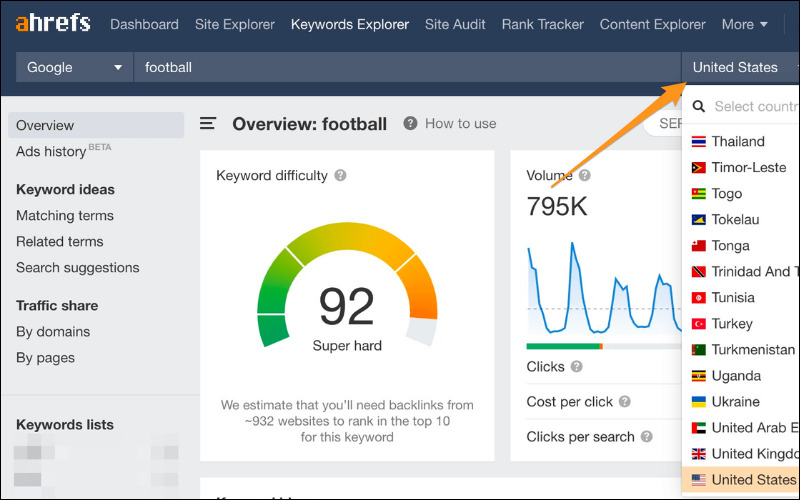The image size is (800, 500).
Task: Expand the More menu
Action: 744,24
